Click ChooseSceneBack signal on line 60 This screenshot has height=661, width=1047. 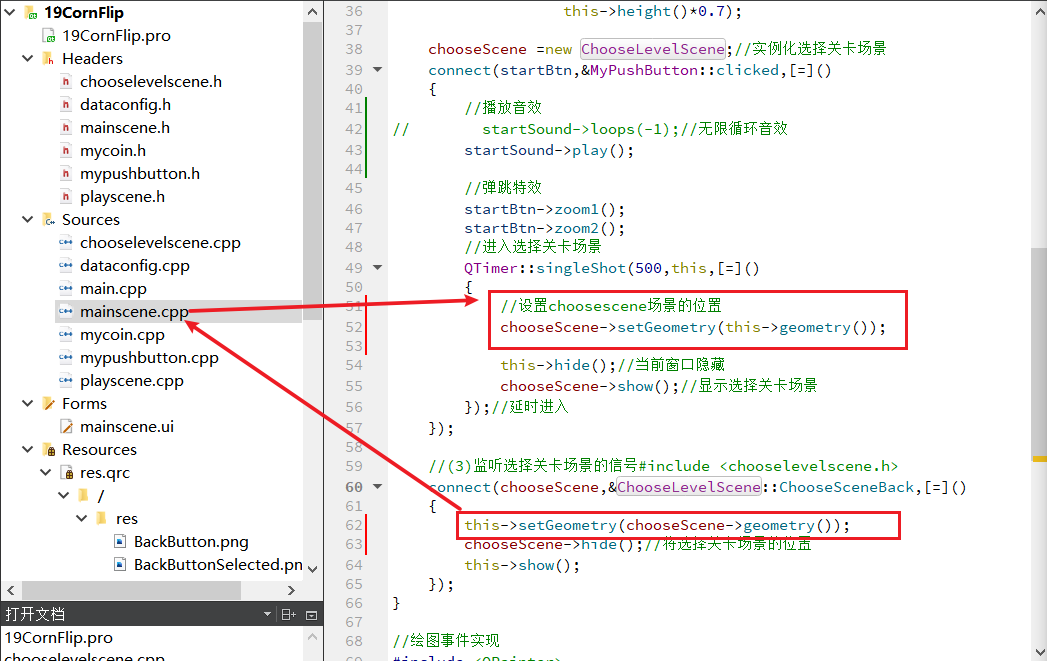tap(846, 487)
